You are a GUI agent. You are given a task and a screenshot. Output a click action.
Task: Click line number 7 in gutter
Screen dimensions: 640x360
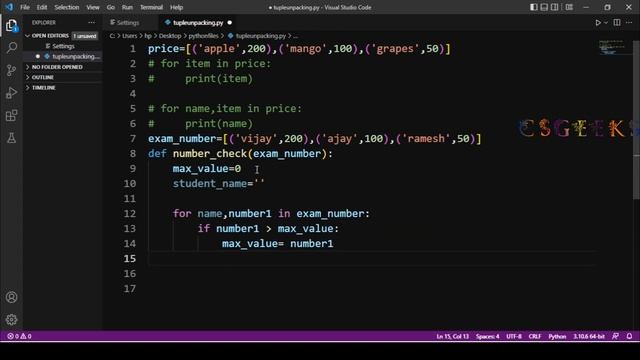click(x=133, y=139)
